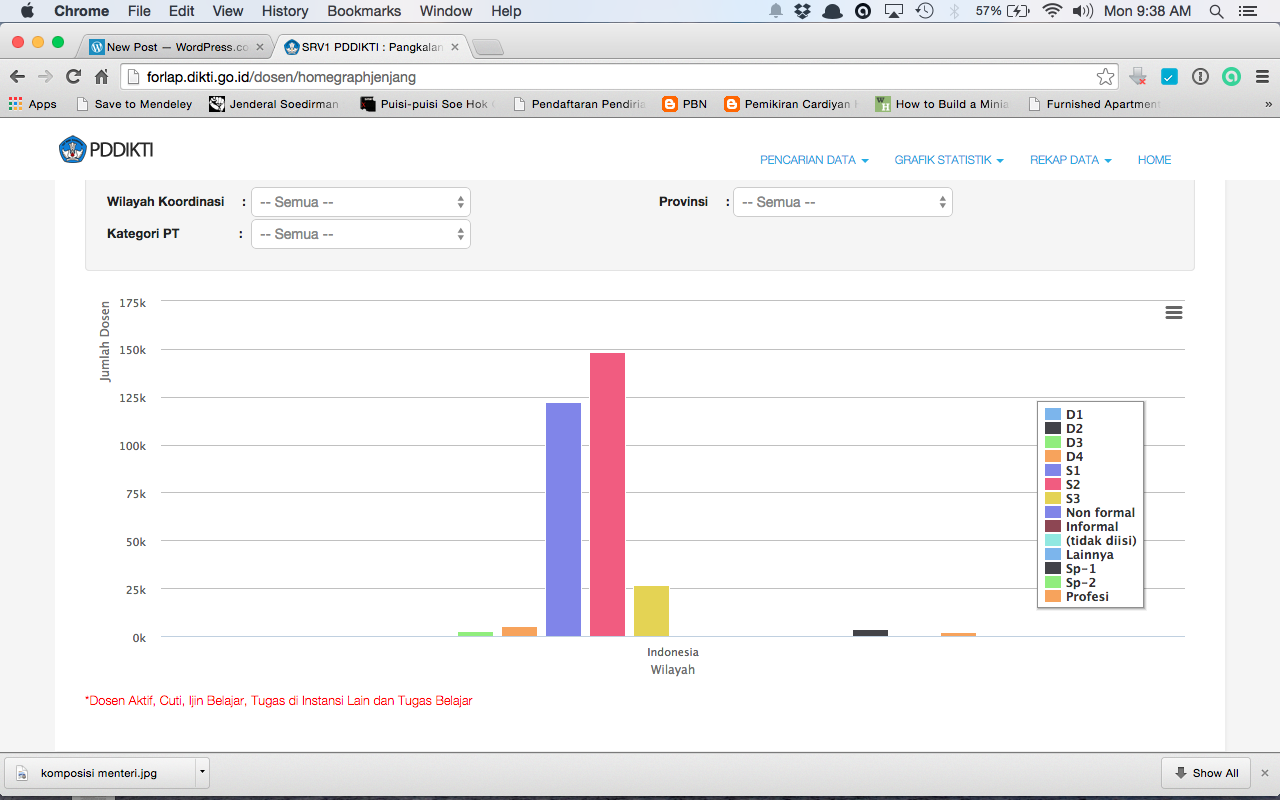Open the Wilayah Koordinasi dropdown
This screenshot has height=800, width=1280.
[360, 202]
